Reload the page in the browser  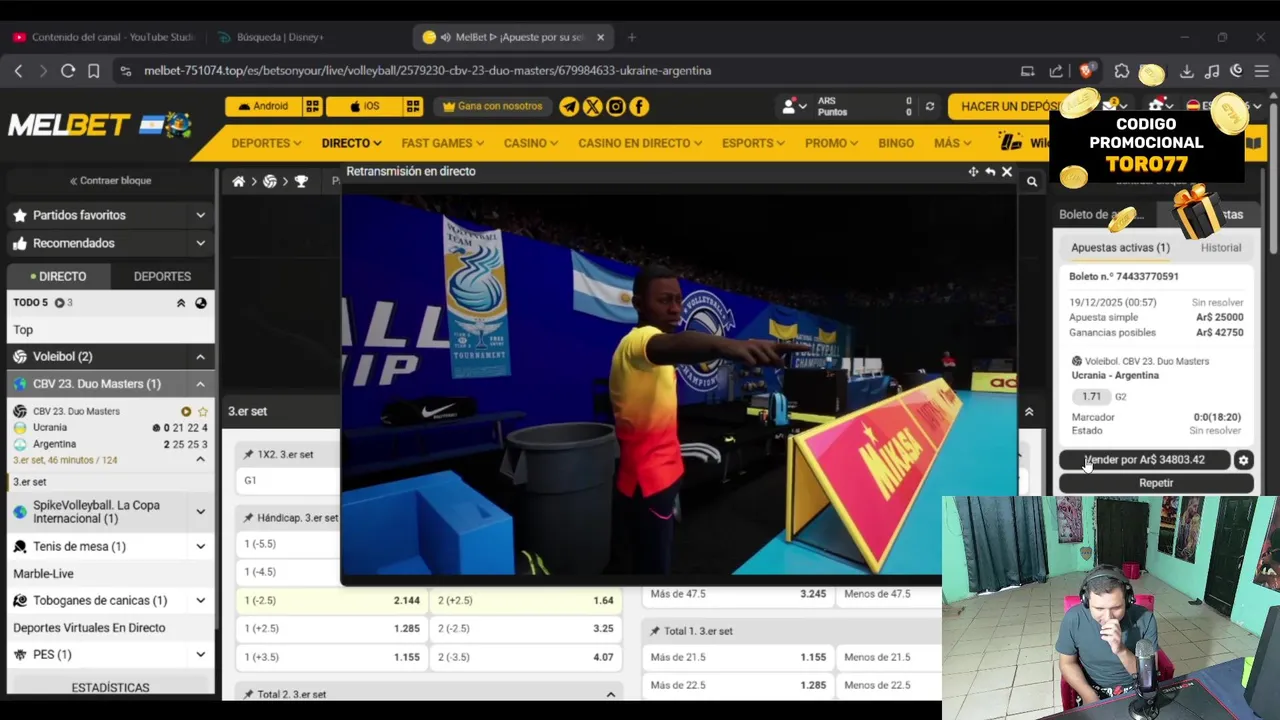[68, 71]
